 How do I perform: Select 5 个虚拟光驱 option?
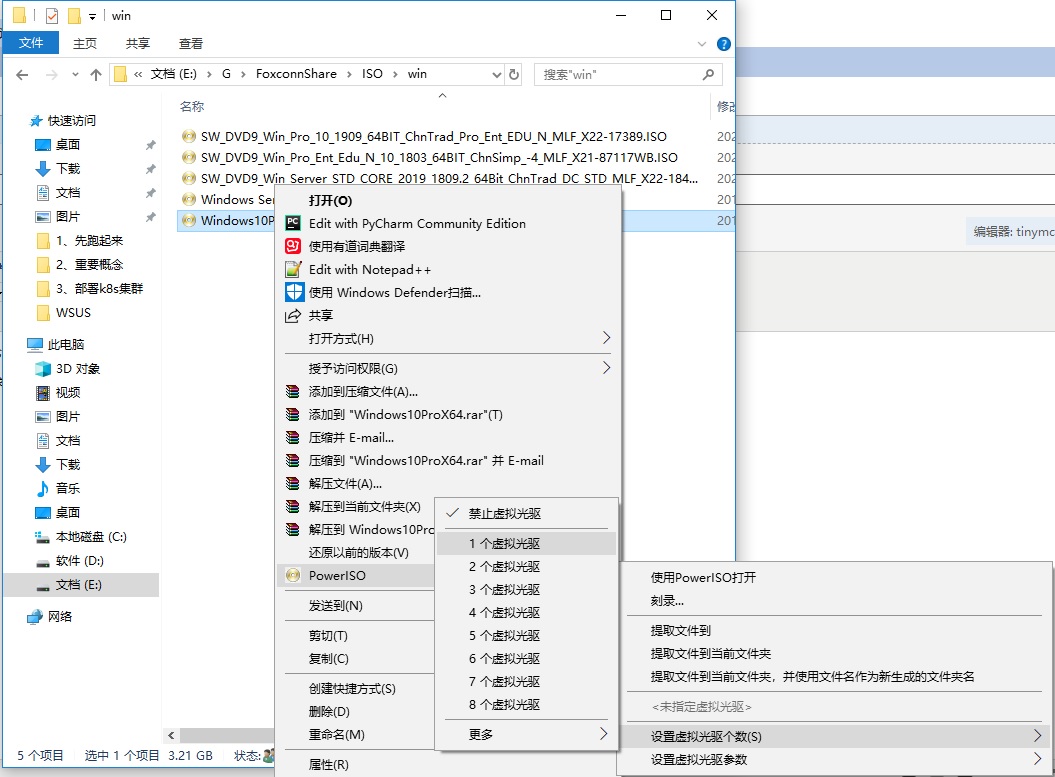click(x=525, y=635)
